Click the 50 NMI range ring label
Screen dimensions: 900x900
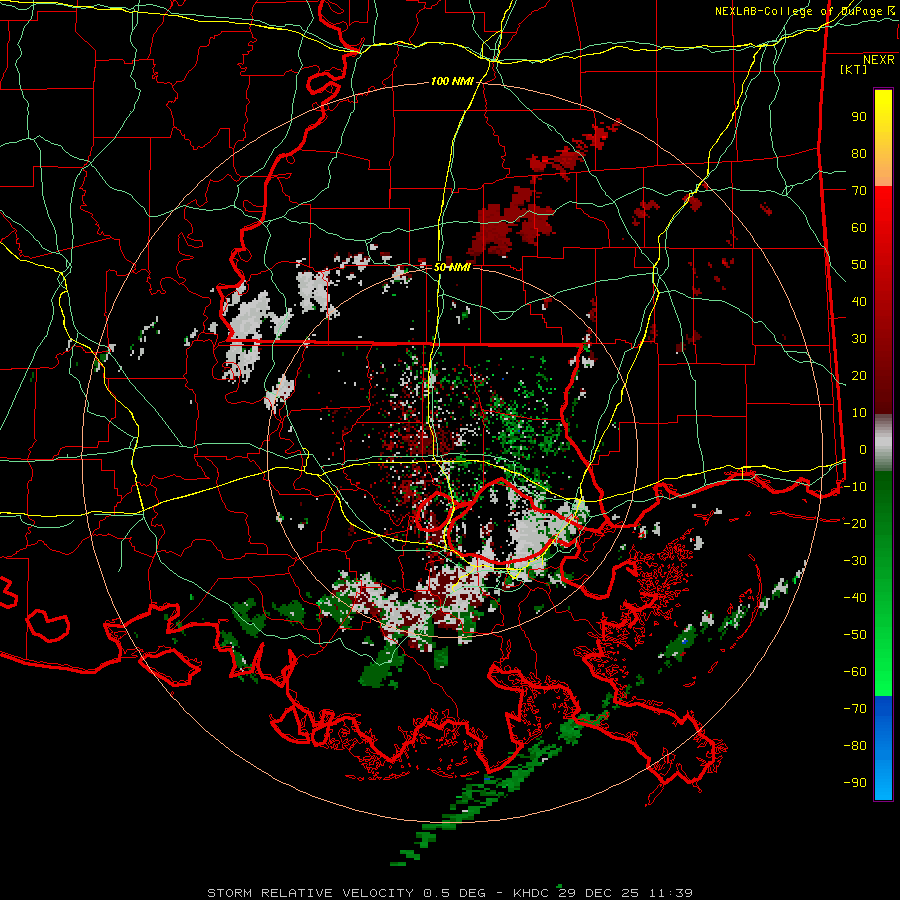pos(452,267)
